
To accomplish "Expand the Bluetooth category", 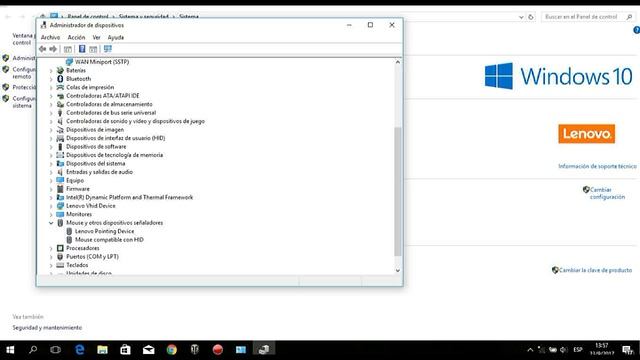I will 51,79.
